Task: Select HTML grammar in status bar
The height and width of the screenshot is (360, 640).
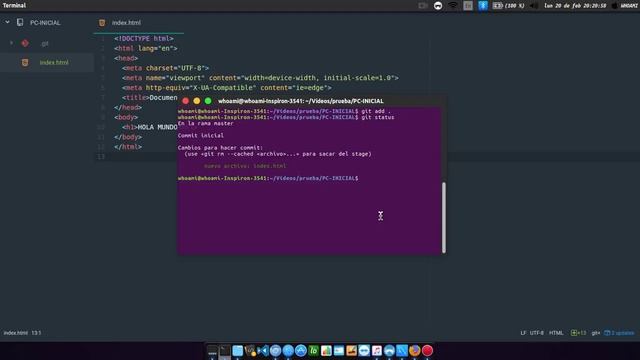Action: (556, 333)
